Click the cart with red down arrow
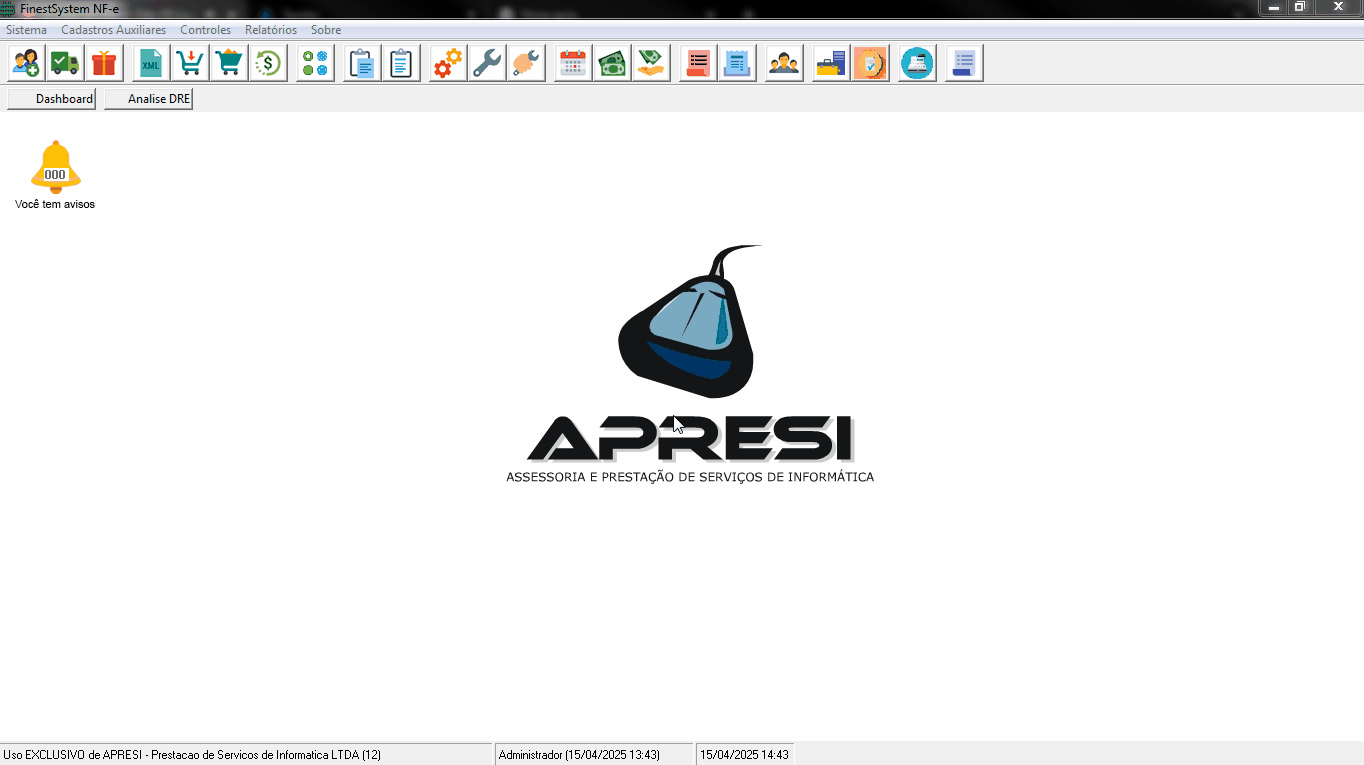 190,64
